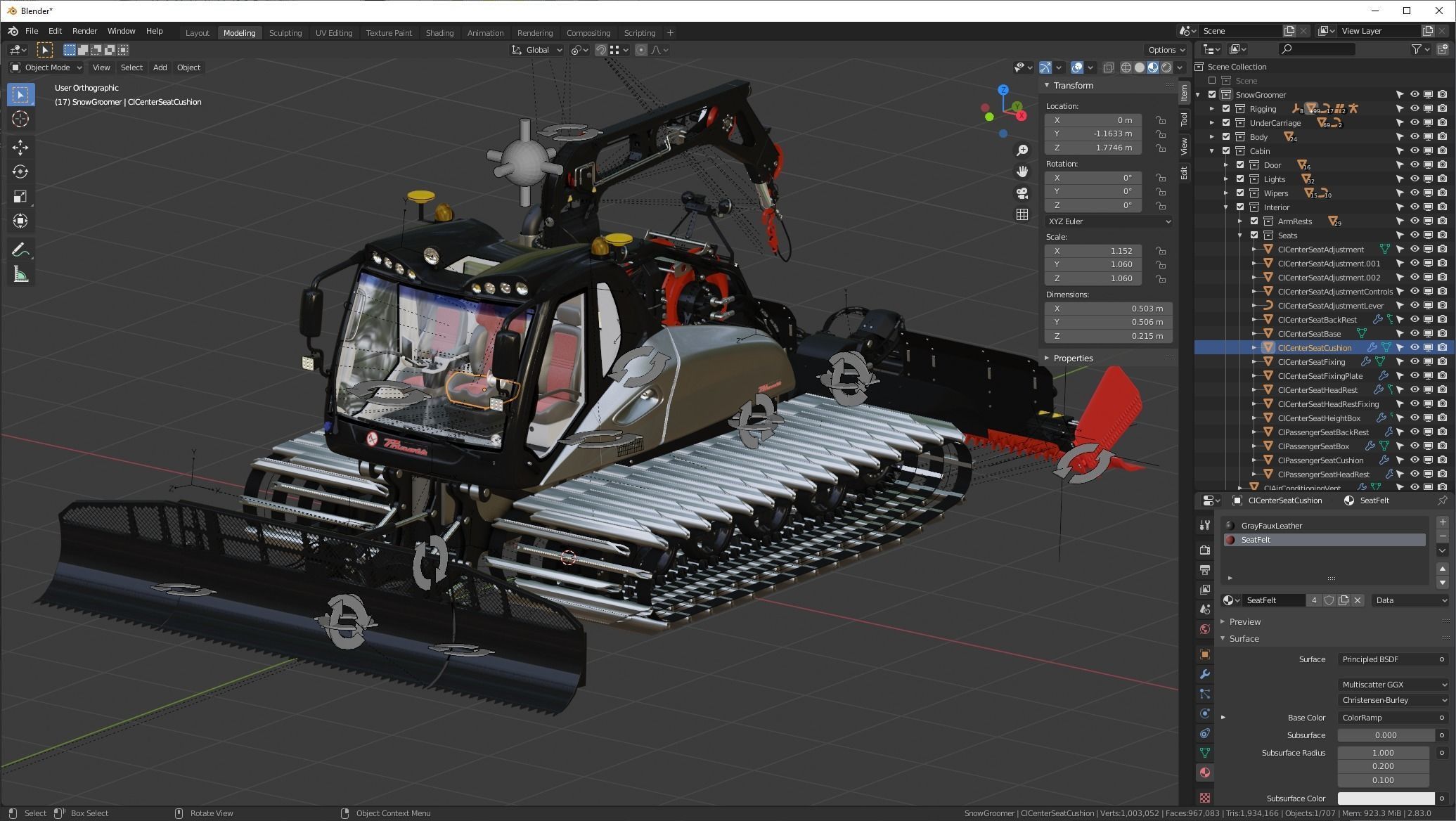Hide ClCenterSeatCushion with eye icon
Screen dimensions: 1456x821
point(1415,348)
